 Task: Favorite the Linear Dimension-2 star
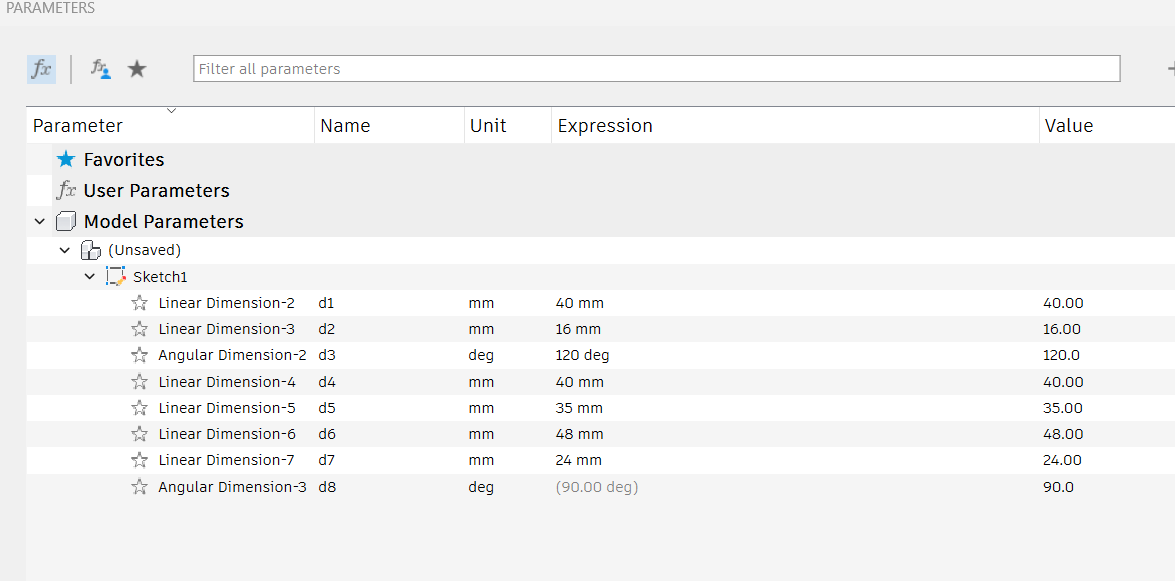[139, 303]
